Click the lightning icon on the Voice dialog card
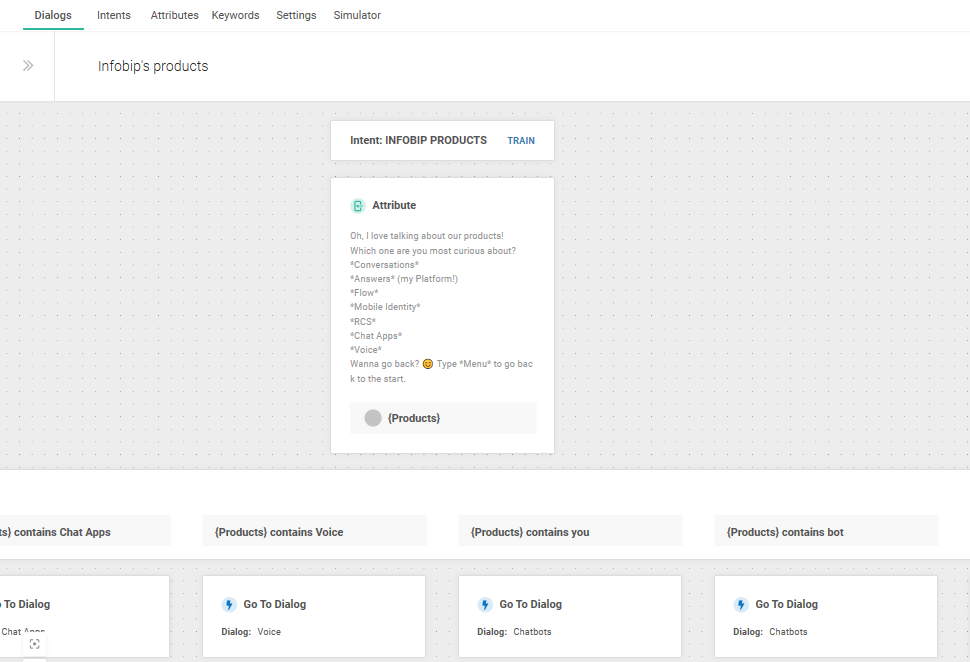 coord(229,605)
